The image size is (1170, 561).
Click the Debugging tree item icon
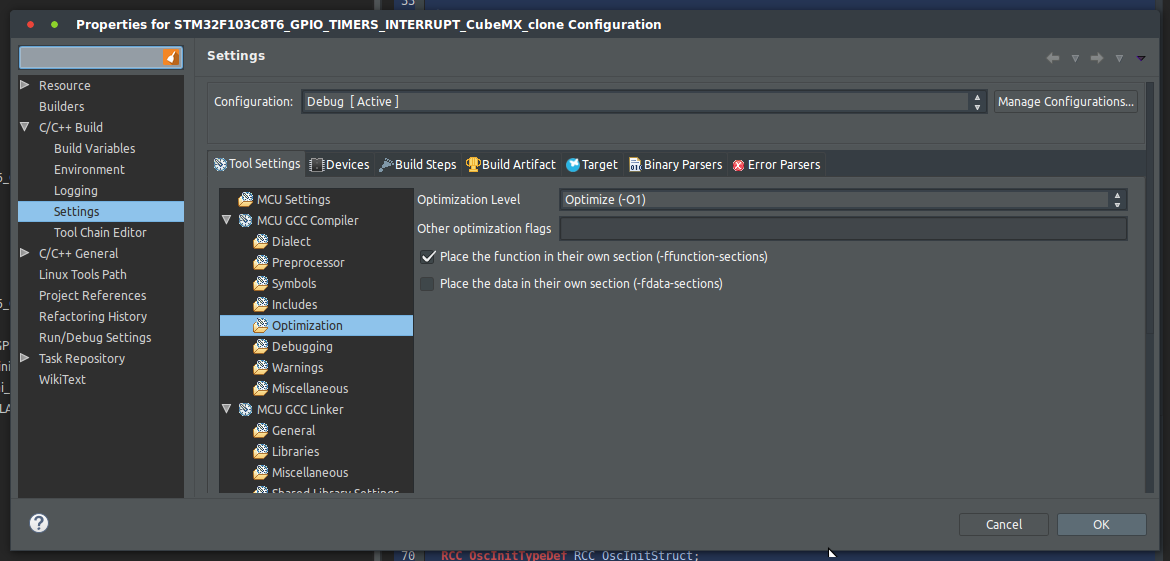click(x=260, y=347)
